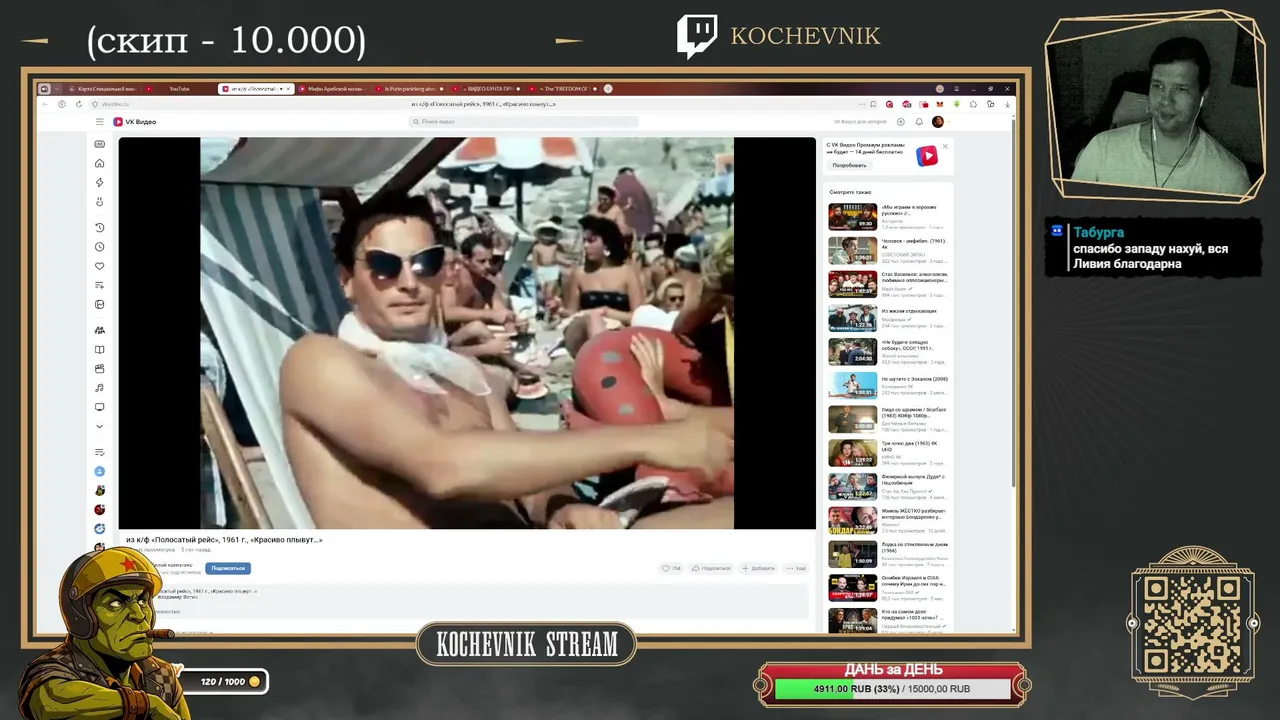This screenshot has height=720, width=1280.
Task: Open the music note icon in sidebar
Action: click(x=99, y=388)
